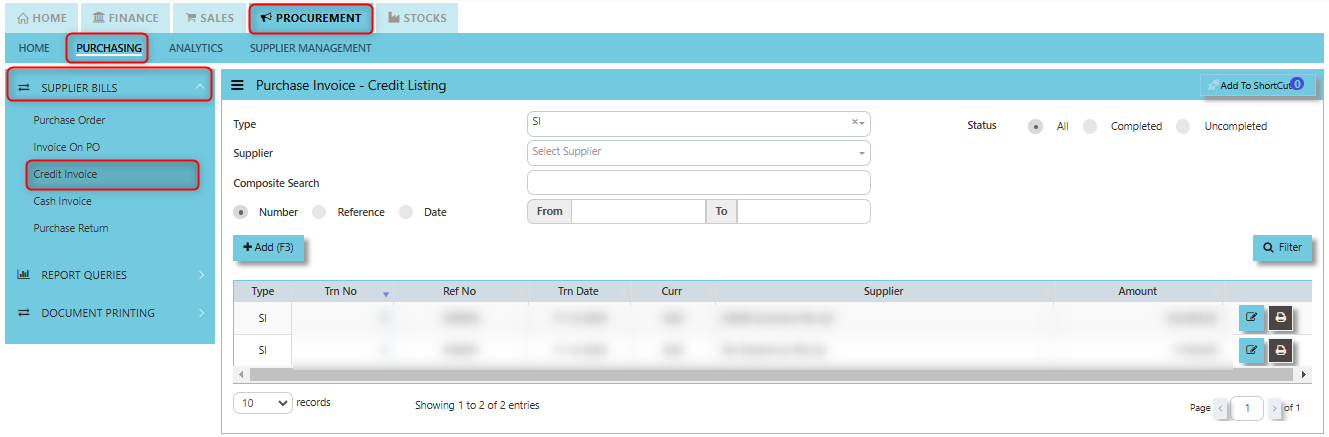Screen dimensions: 1329x437
Task: Click the Composite Search input field
Action: tap(698, 182)
